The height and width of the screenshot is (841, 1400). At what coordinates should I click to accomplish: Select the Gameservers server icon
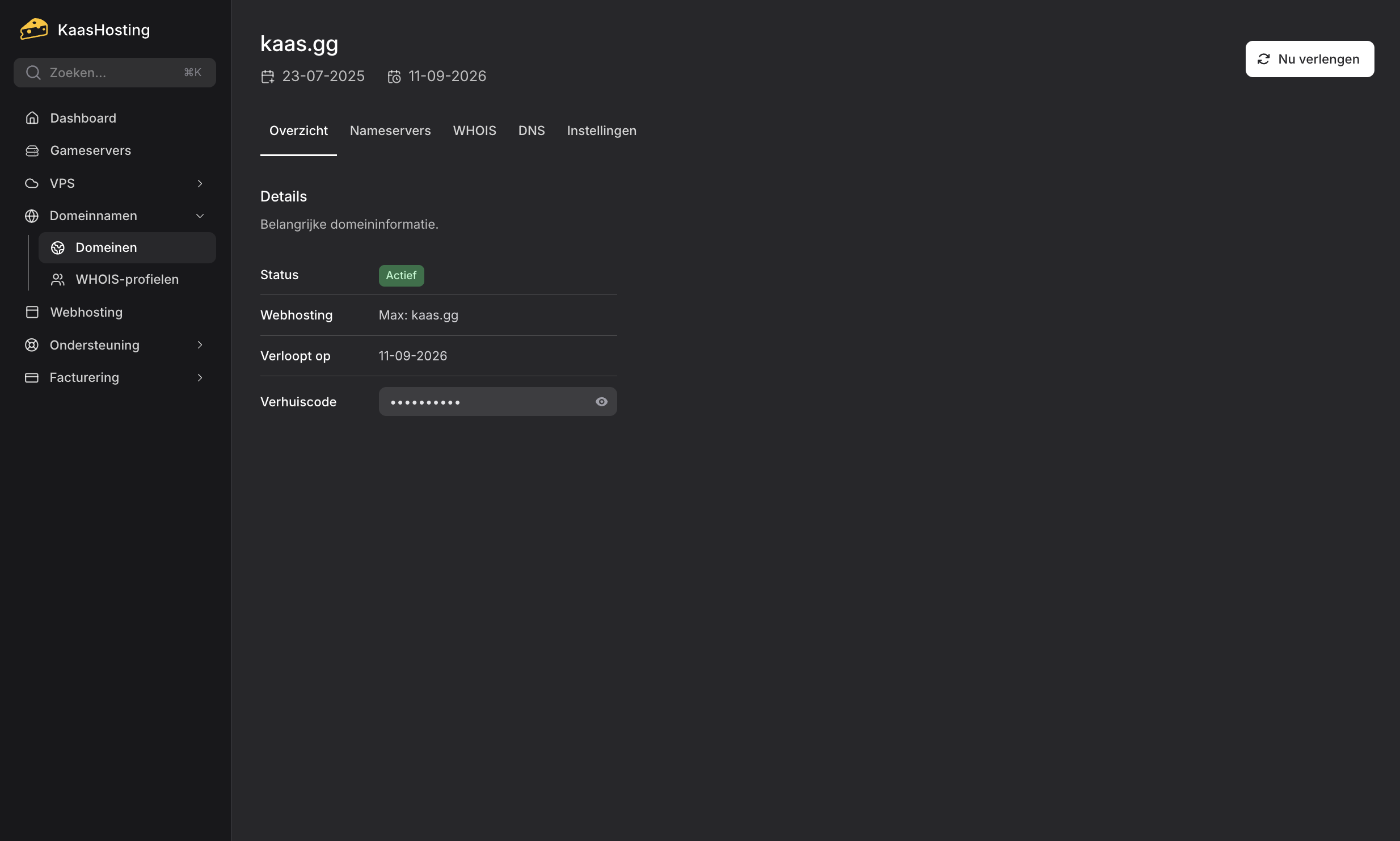point(32,150)
